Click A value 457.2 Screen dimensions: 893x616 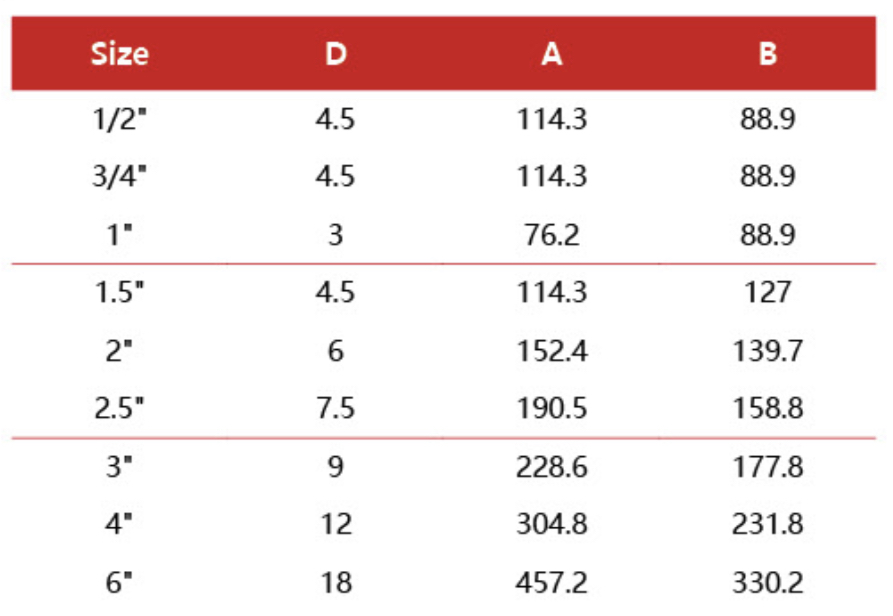[x=551, y=583]
